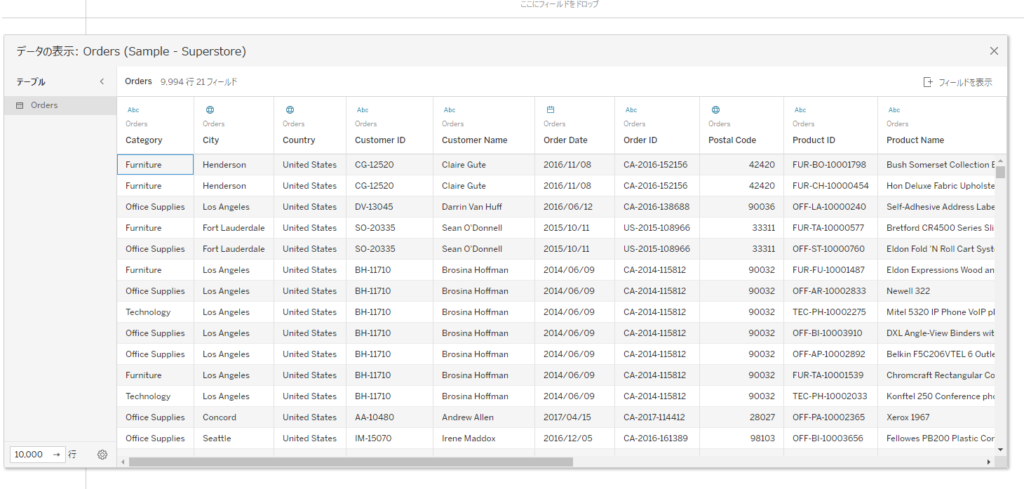Image resolution: width=1024 pixels, height=489 pixels.
Task: Click the TEC-PH-10002275 product ID cell
Action: 831,312
